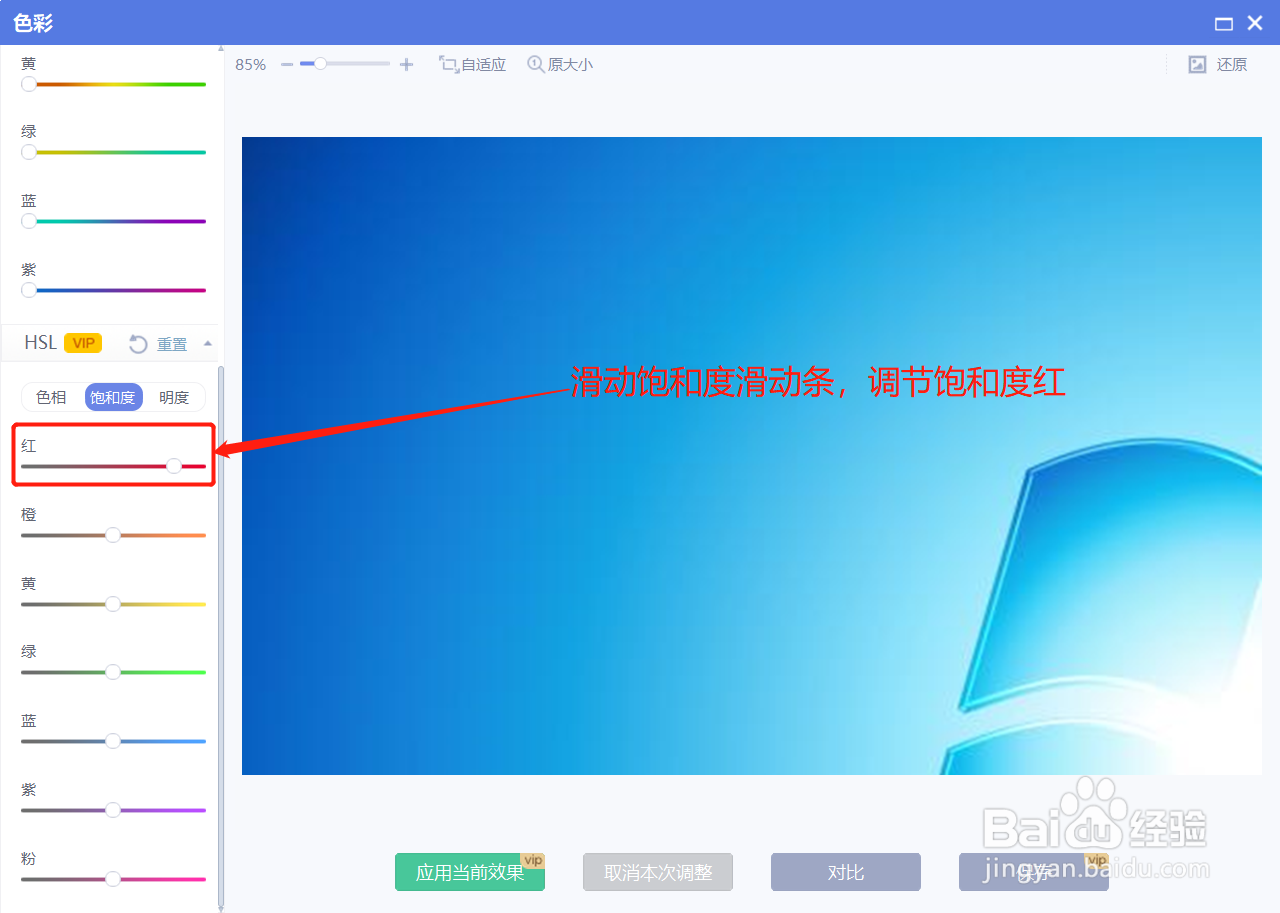Image resolution: width=1280 pixels, height=913 pixels.
Task: Click the 橙 slider label
Action: tap(29, 515)
